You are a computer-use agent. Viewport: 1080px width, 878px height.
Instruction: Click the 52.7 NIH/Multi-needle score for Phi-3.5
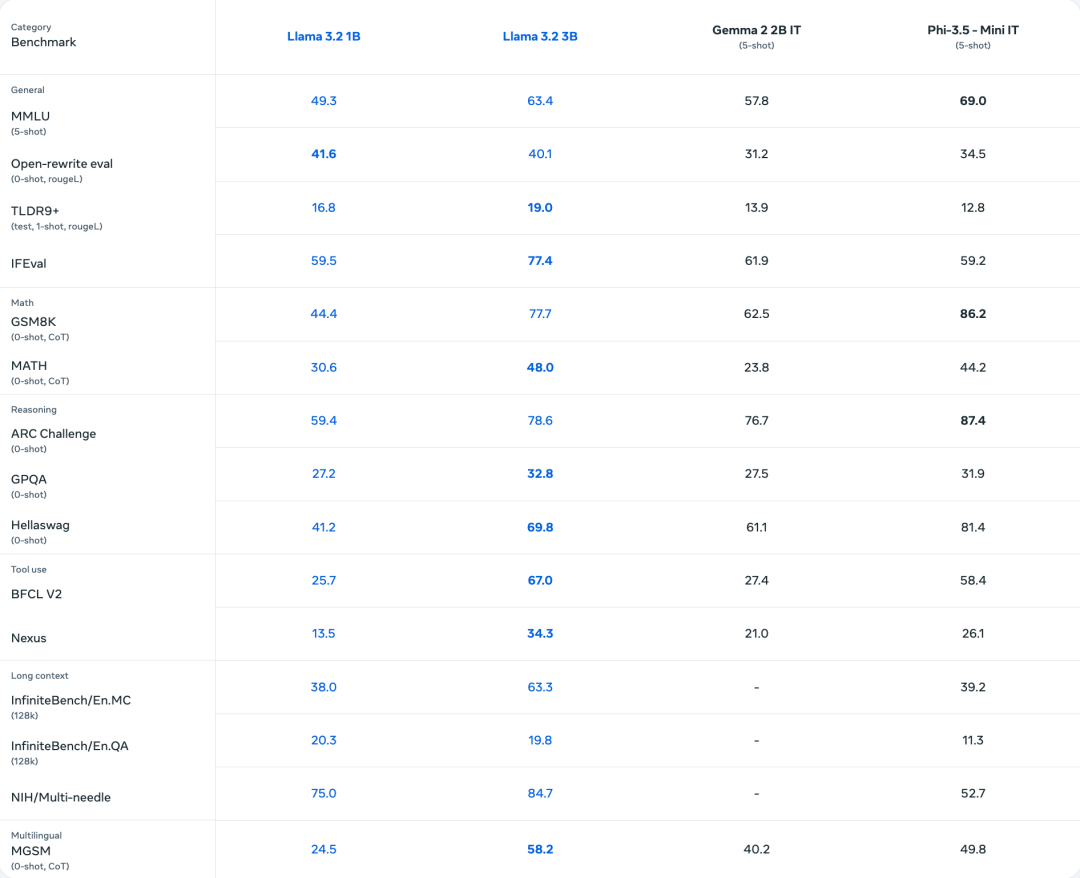(973, 793)
